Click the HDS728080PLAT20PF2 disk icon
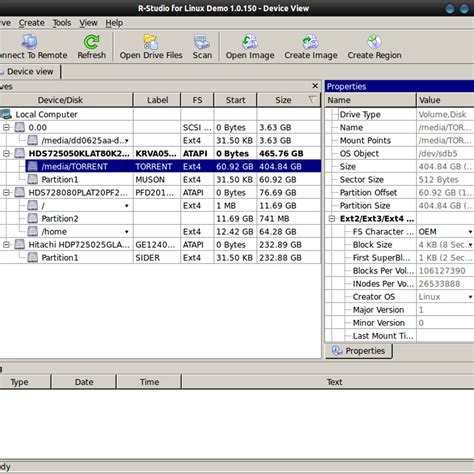474x474 pixels. (x=20, y=192)
